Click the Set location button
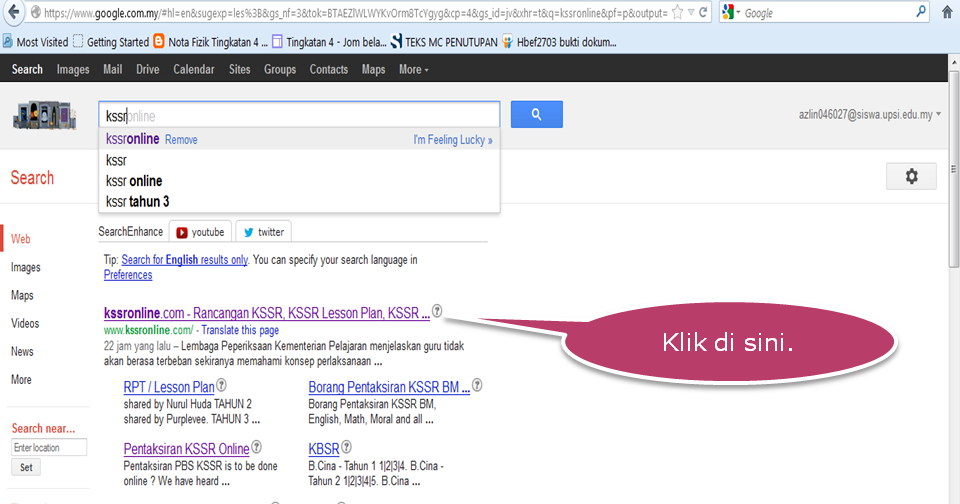Screen dimensions: 960x504 pyautogui.click(x=26, y=467)
